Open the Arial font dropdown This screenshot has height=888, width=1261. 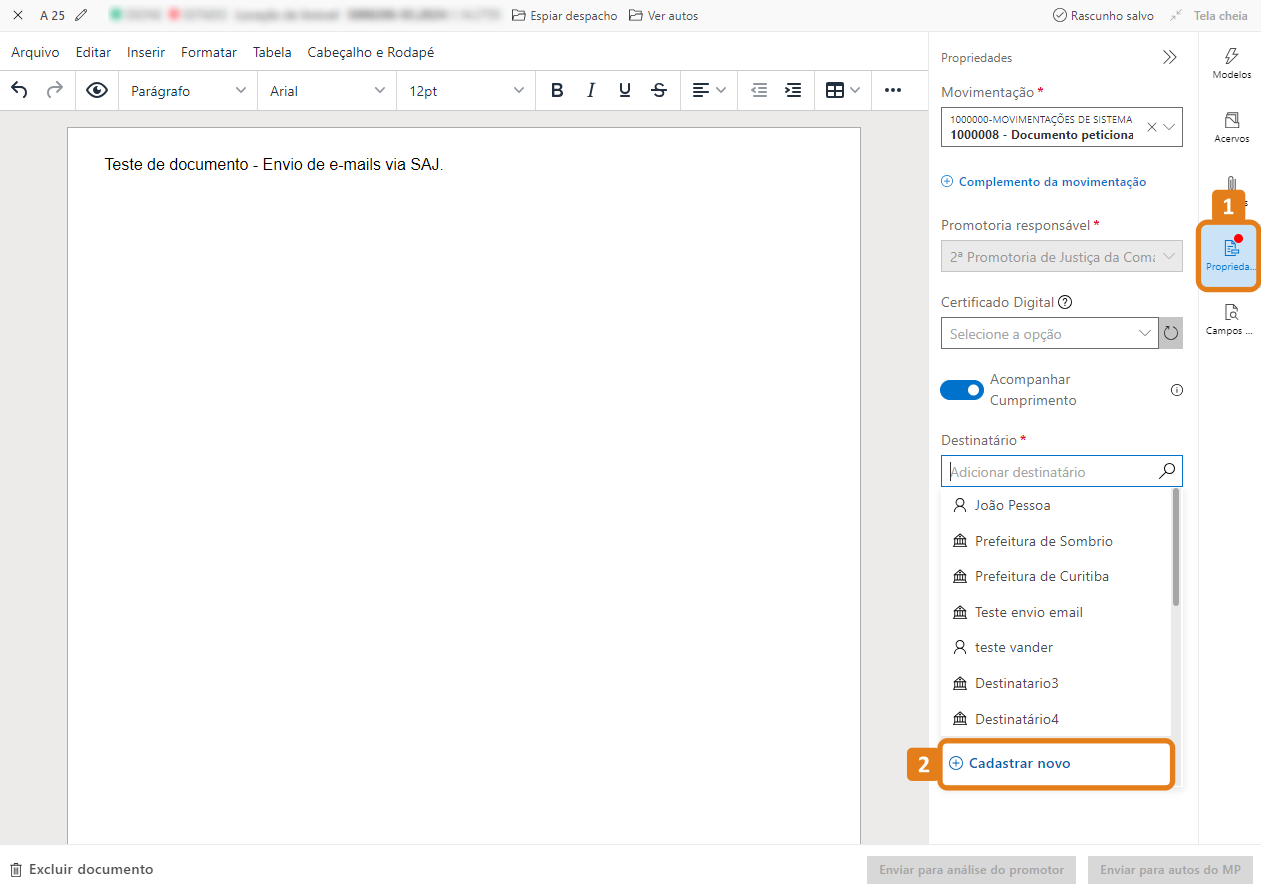pos(327,91)
